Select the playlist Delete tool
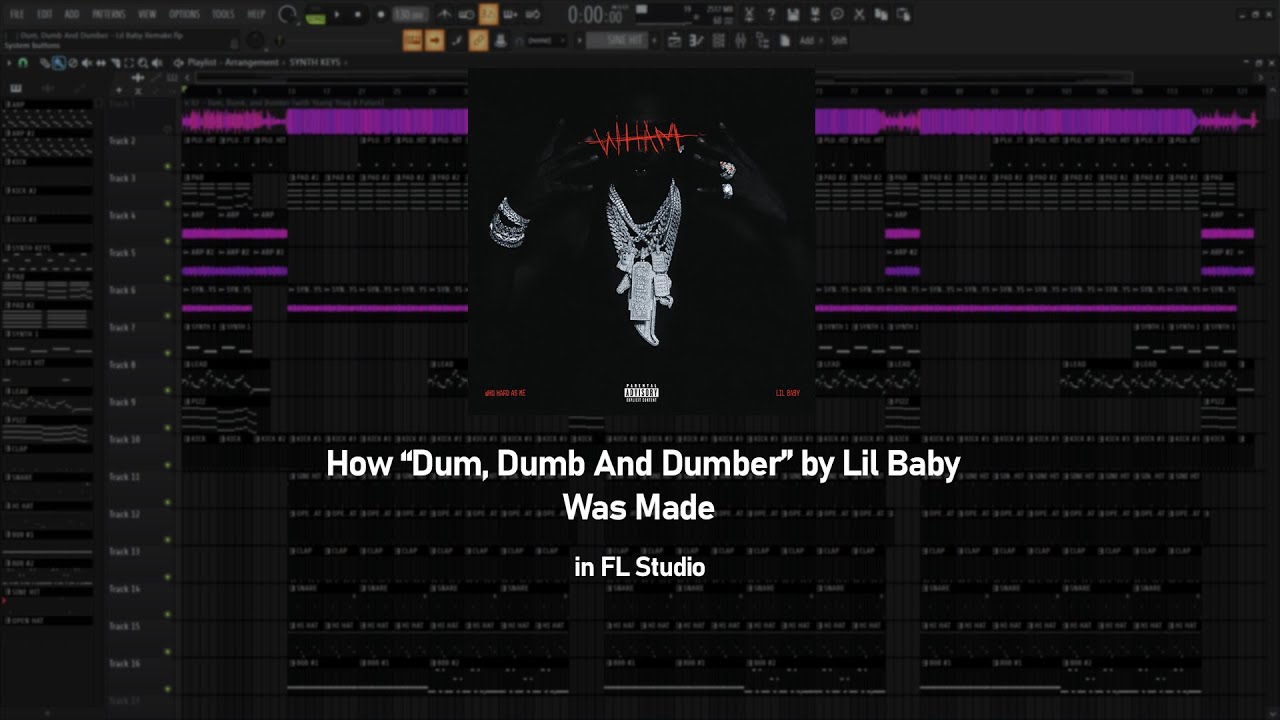Screen dimensions: 1280x720 pos(73,62)
